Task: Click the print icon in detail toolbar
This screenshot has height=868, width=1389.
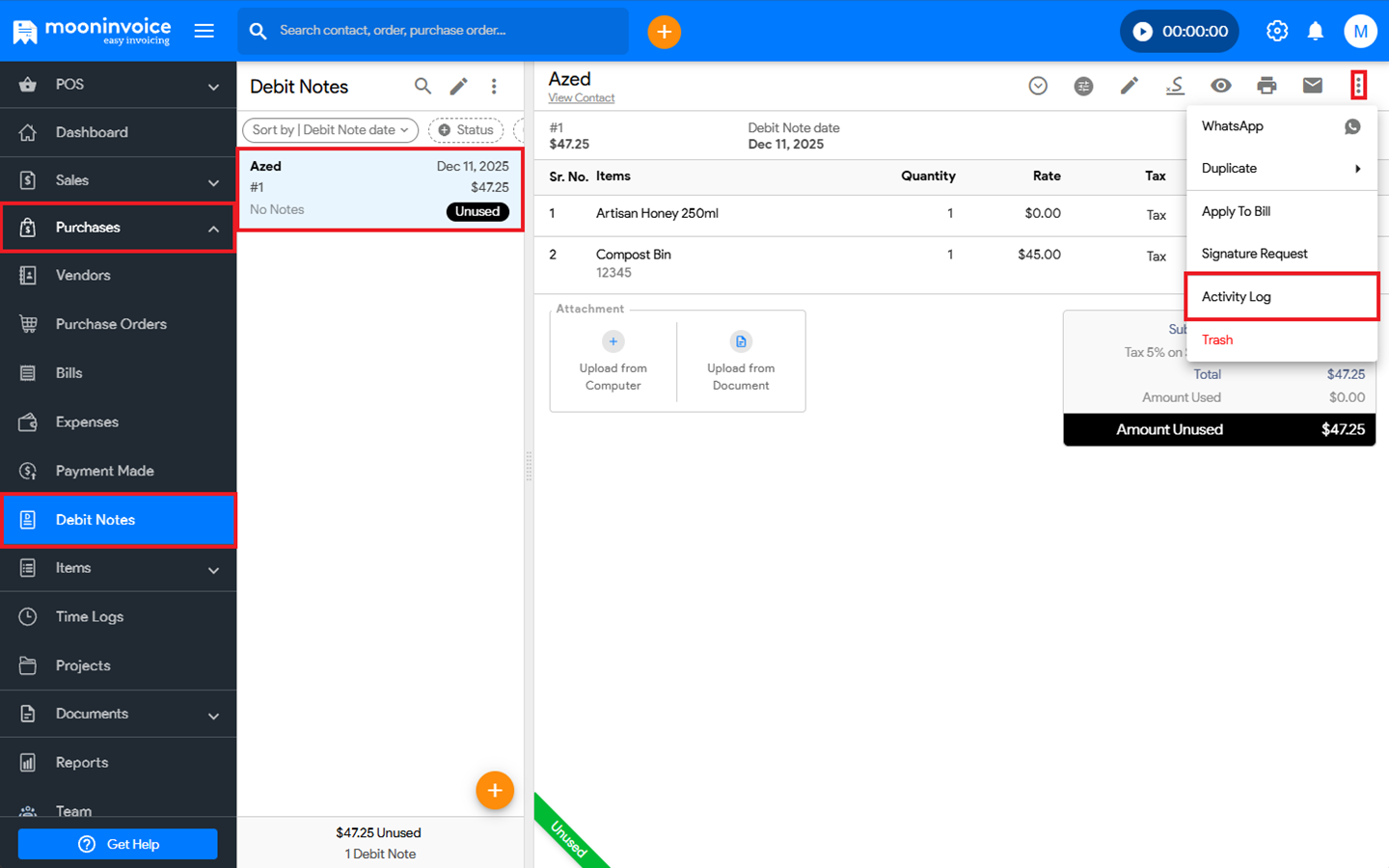Action: (x=1266, y=86)
